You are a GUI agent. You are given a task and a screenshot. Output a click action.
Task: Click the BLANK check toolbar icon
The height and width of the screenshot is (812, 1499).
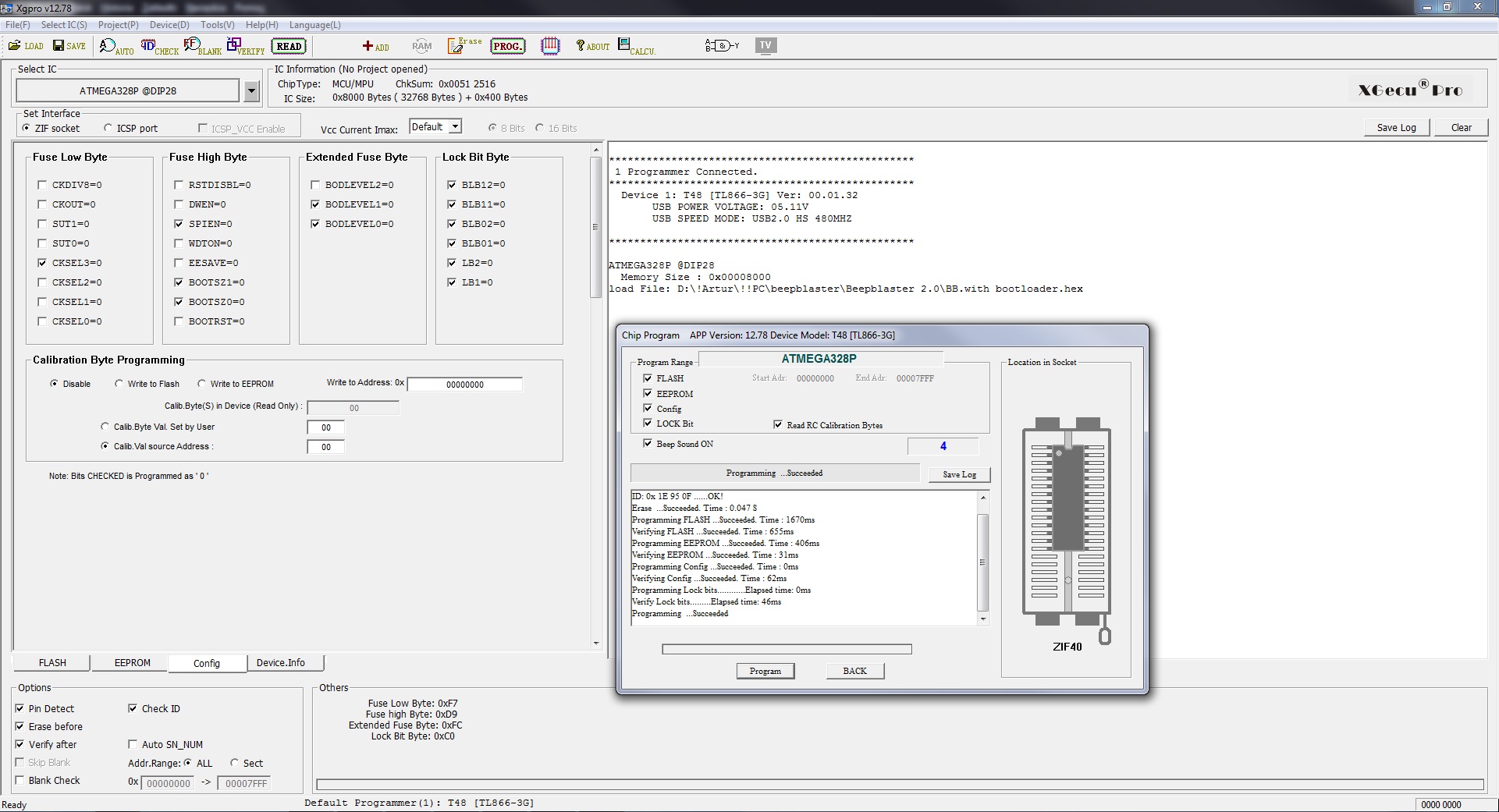click(203, 47)
